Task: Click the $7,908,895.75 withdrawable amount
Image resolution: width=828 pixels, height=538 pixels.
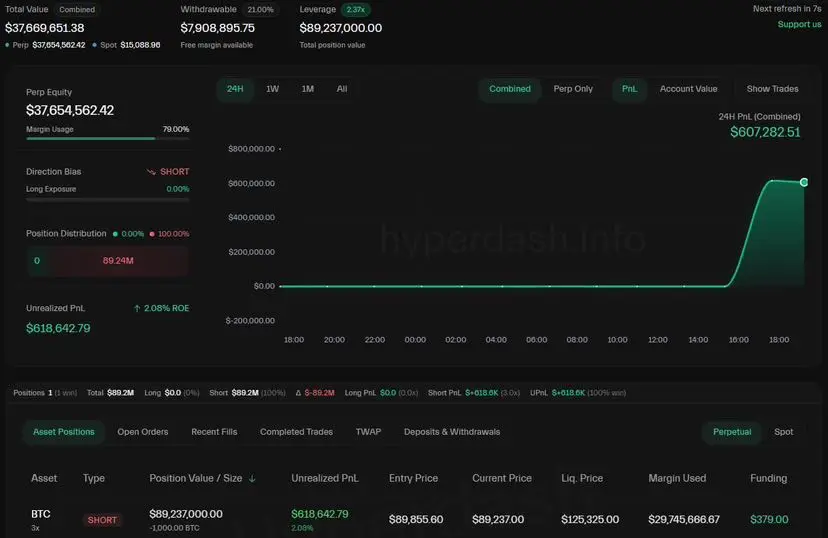Action: 218,28
